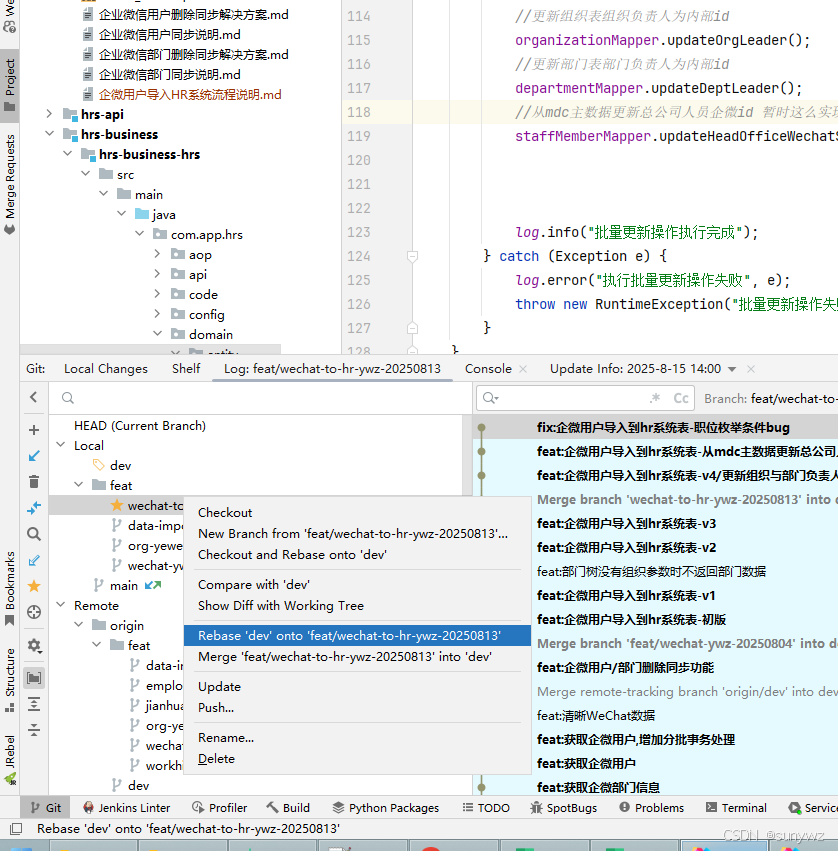Choose Rename... in the context menu
The height and width of the screenshot is (851, 838).
click(x=357, y=738)
